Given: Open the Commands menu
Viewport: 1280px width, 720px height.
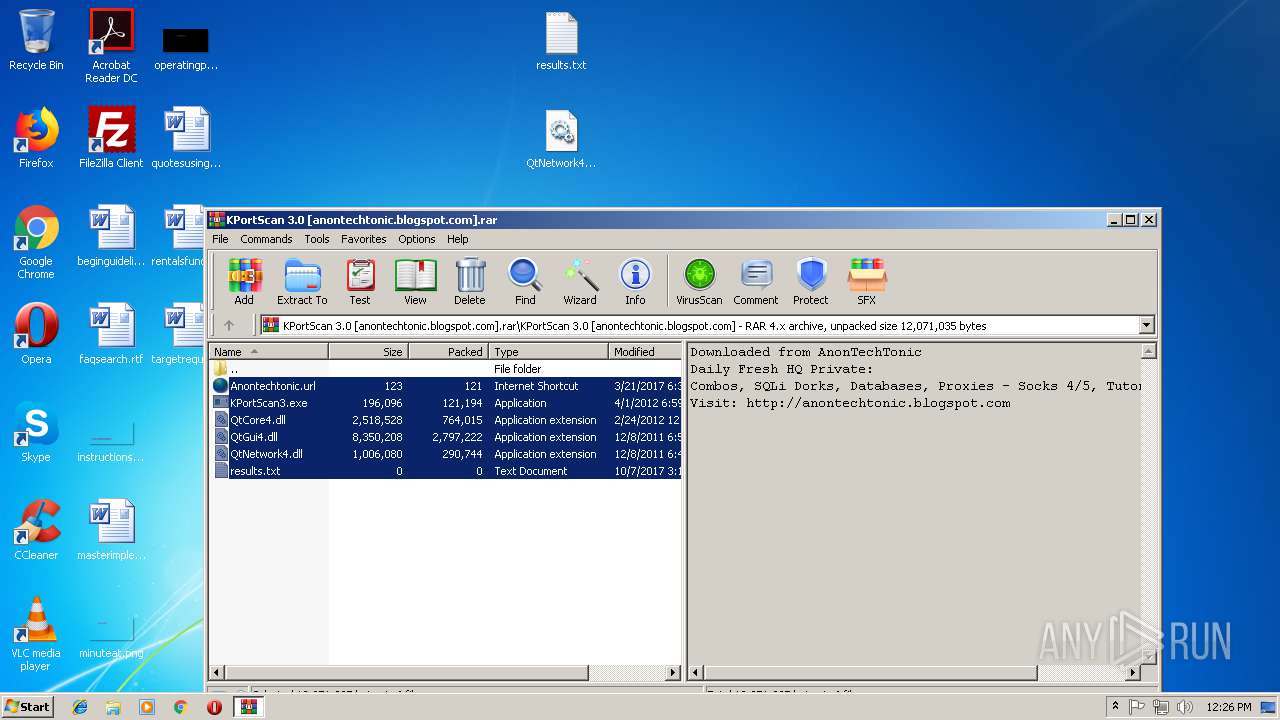Looking at the screenshot, I should 266,239.
